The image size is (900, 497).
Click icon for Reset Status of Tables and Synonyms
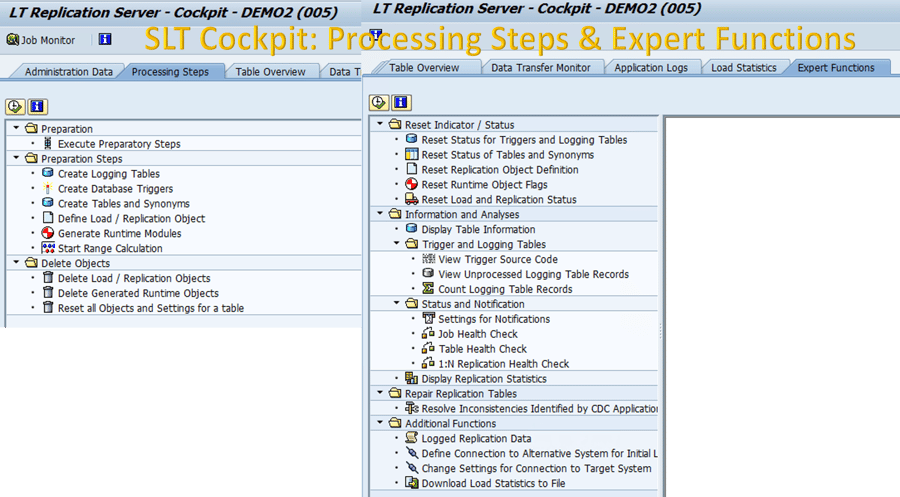pos(412,154)
